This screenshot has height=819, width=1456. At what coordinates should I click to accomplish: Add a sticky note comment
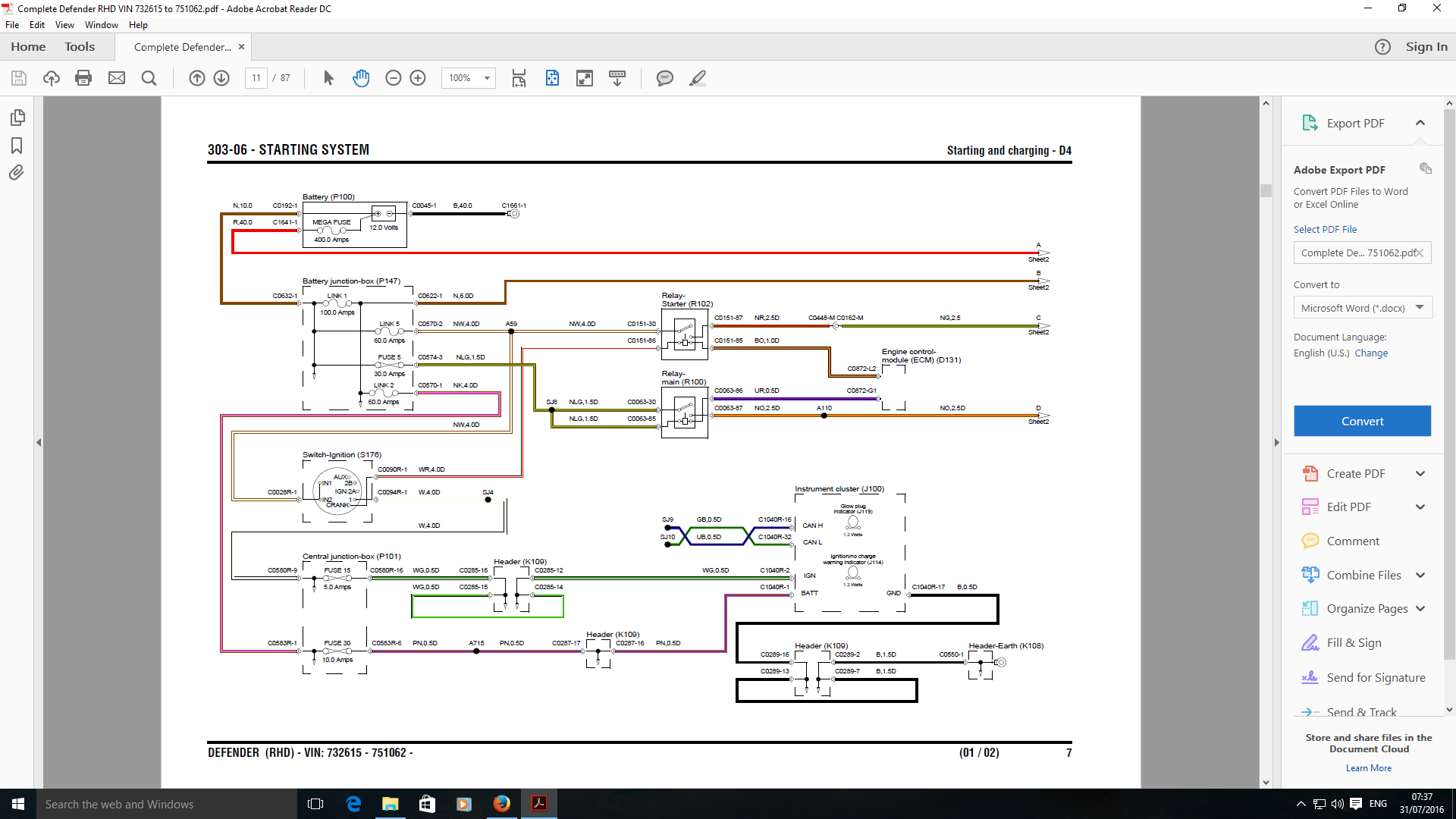[x=665, y=78]
